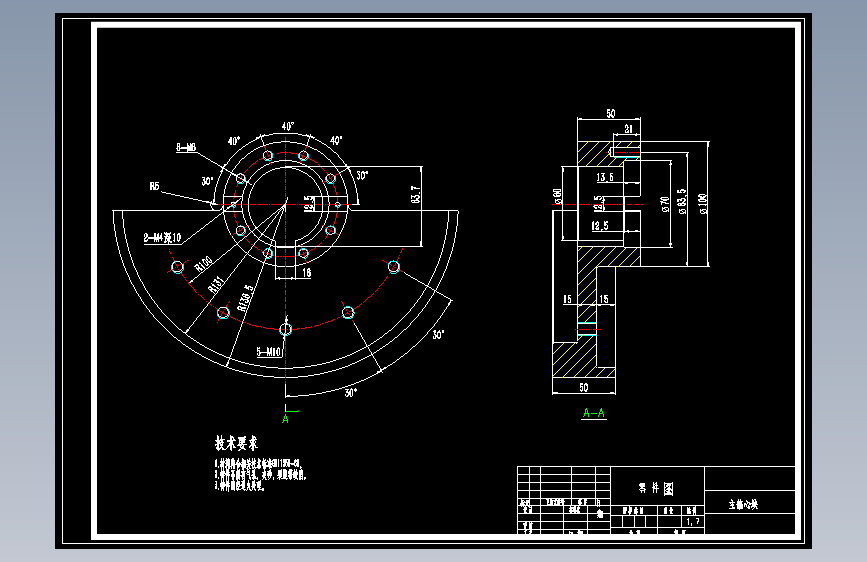The height and width of the screenshot is (562, 867).
Task: Pick the ø83.5 diameter dimension
Action: (x=682, y=201)
